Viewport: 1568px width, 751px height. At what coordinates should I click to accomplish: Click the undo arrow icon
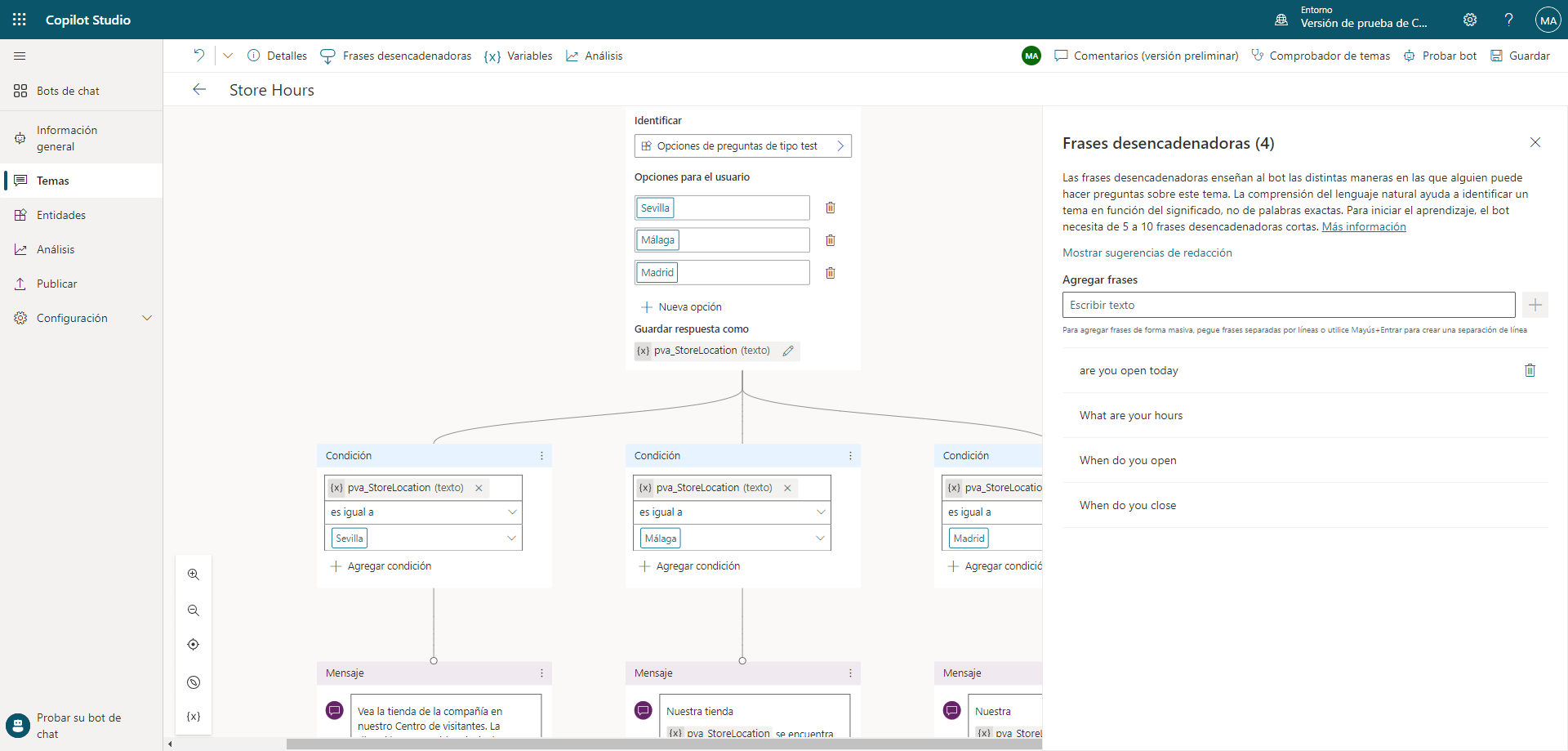pyautogui.click(x=198, y=56)
